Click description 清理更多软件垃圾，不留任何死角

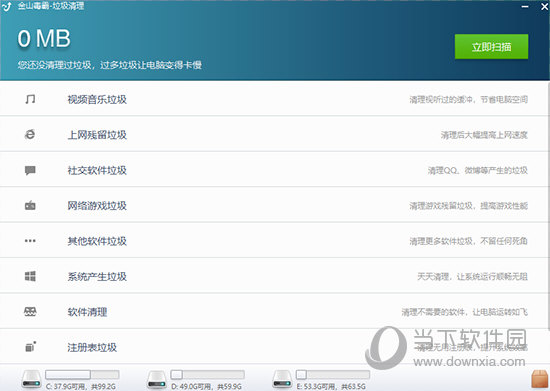click(469, 241)
